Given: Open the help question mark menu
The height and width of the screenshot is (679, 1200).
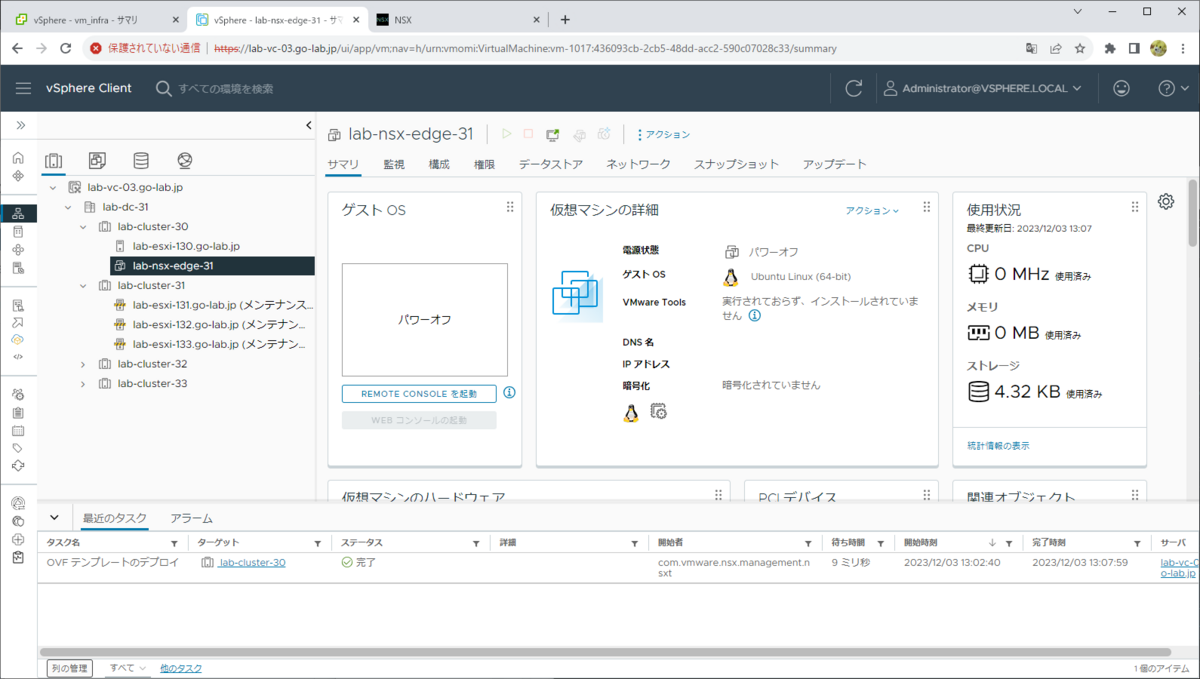Looking at the screenshot, I should coord(1171,88).
